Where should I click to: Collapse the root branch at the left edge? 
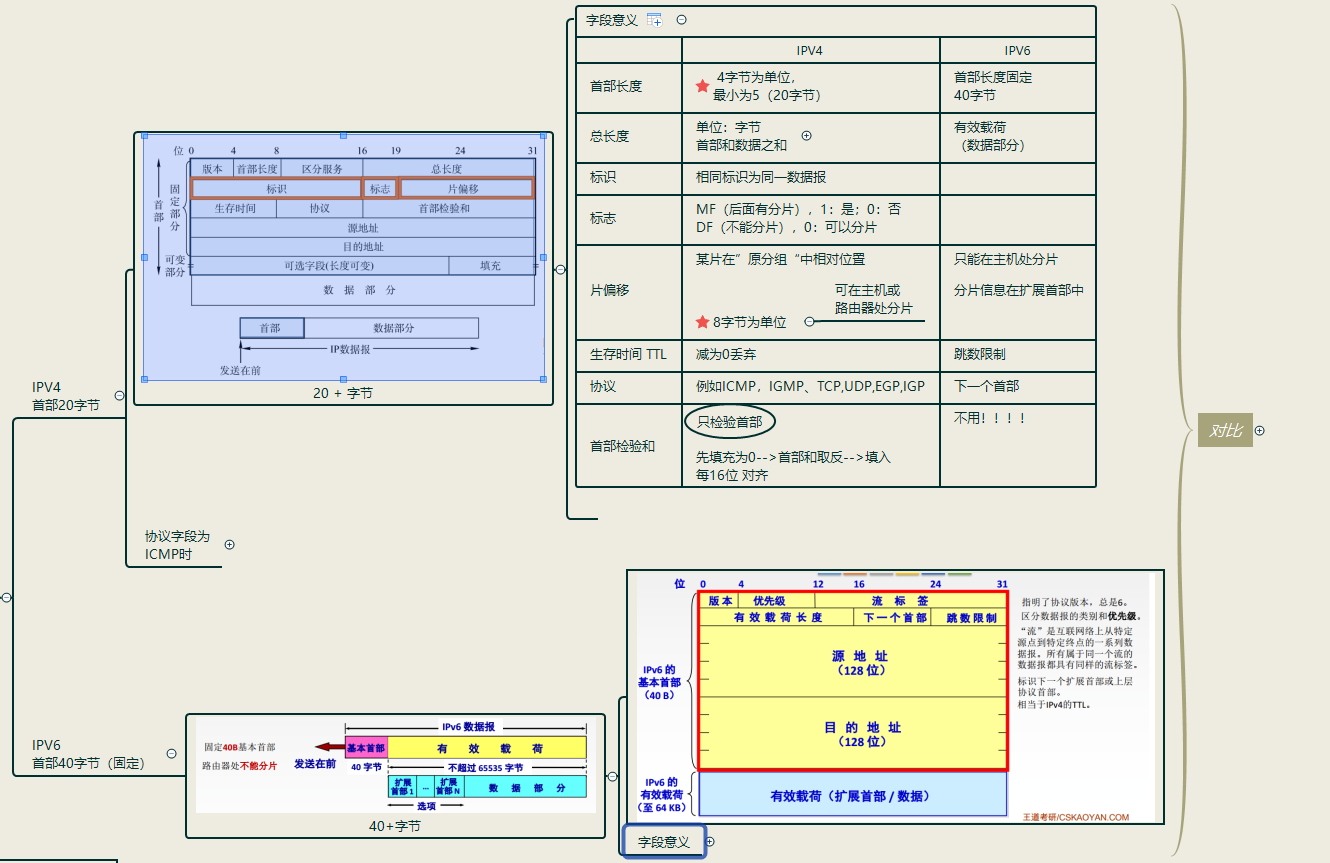(x=6, y=597)
